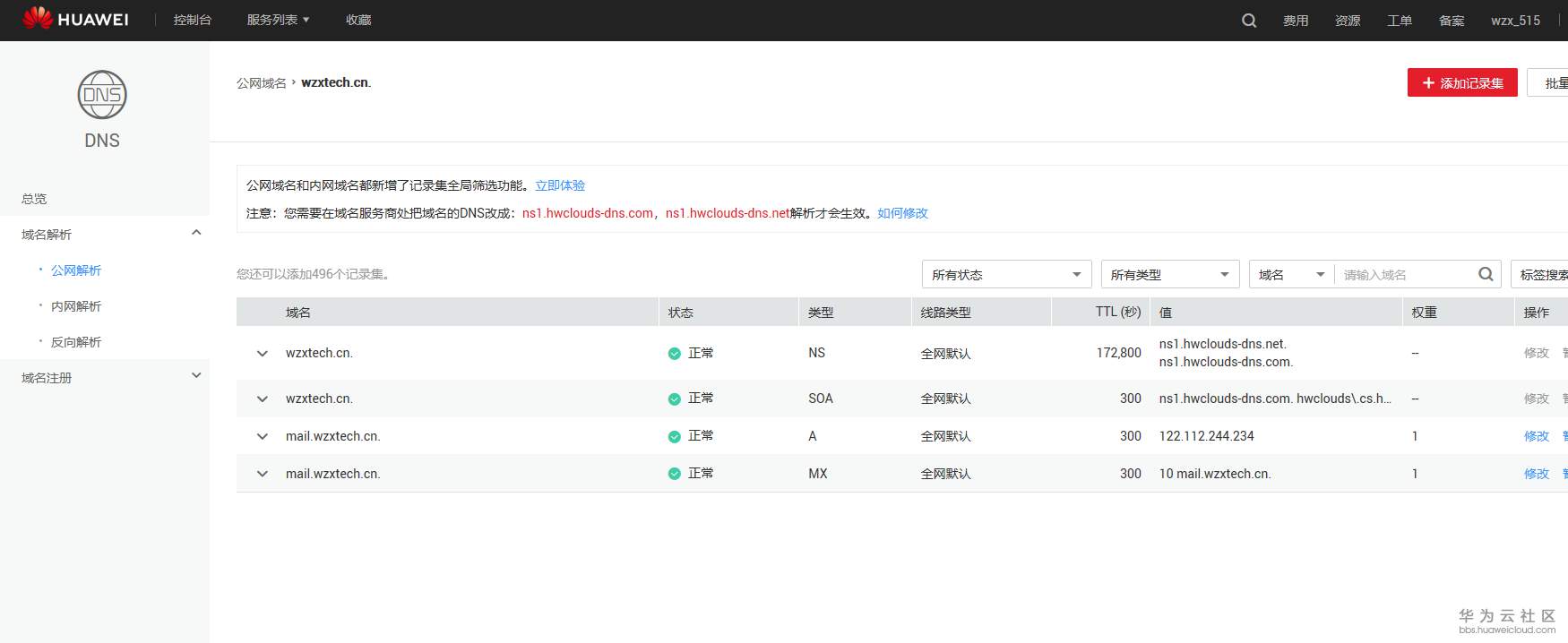Click ns1.hwclouds-dns.net. value in NS row
1568x643 pixels.
click(1222, 344)
